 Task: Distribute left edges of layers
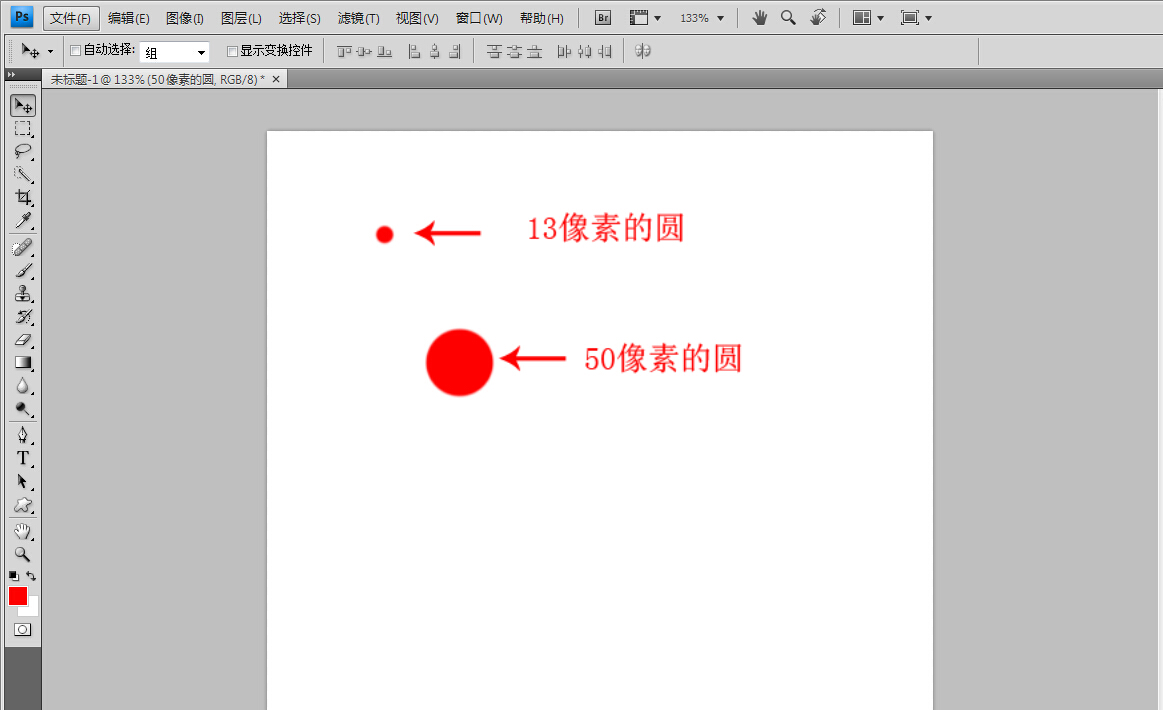pos(564,51)
